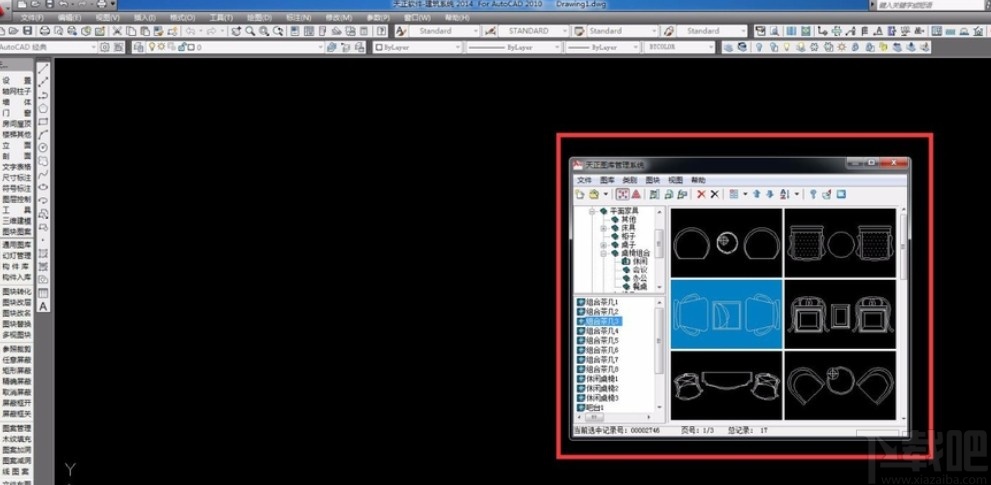
Task: Open the 修改(M) menu
Action: 337,18
